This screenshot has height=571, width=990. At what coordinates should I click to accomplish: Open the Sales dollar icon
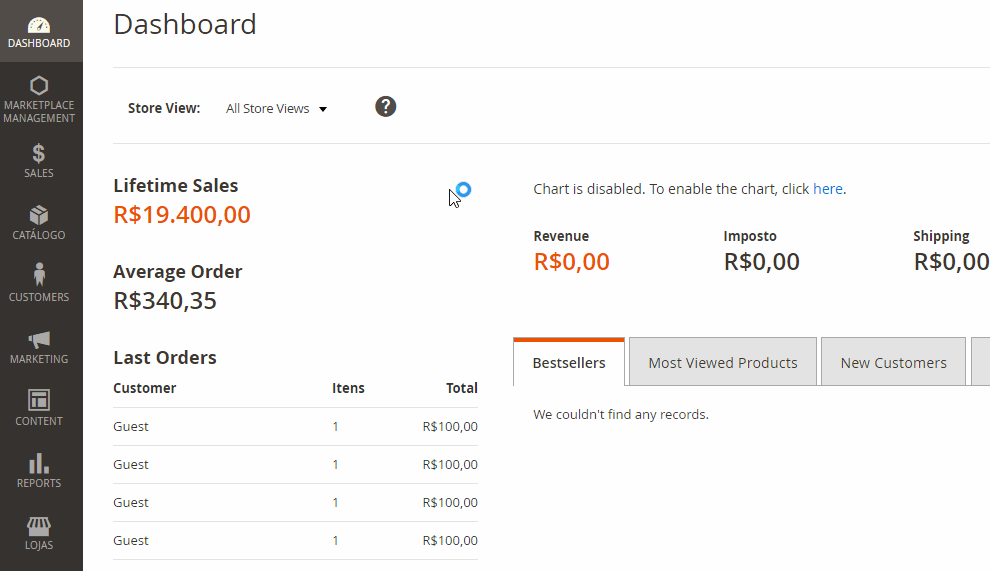point(39,153)
